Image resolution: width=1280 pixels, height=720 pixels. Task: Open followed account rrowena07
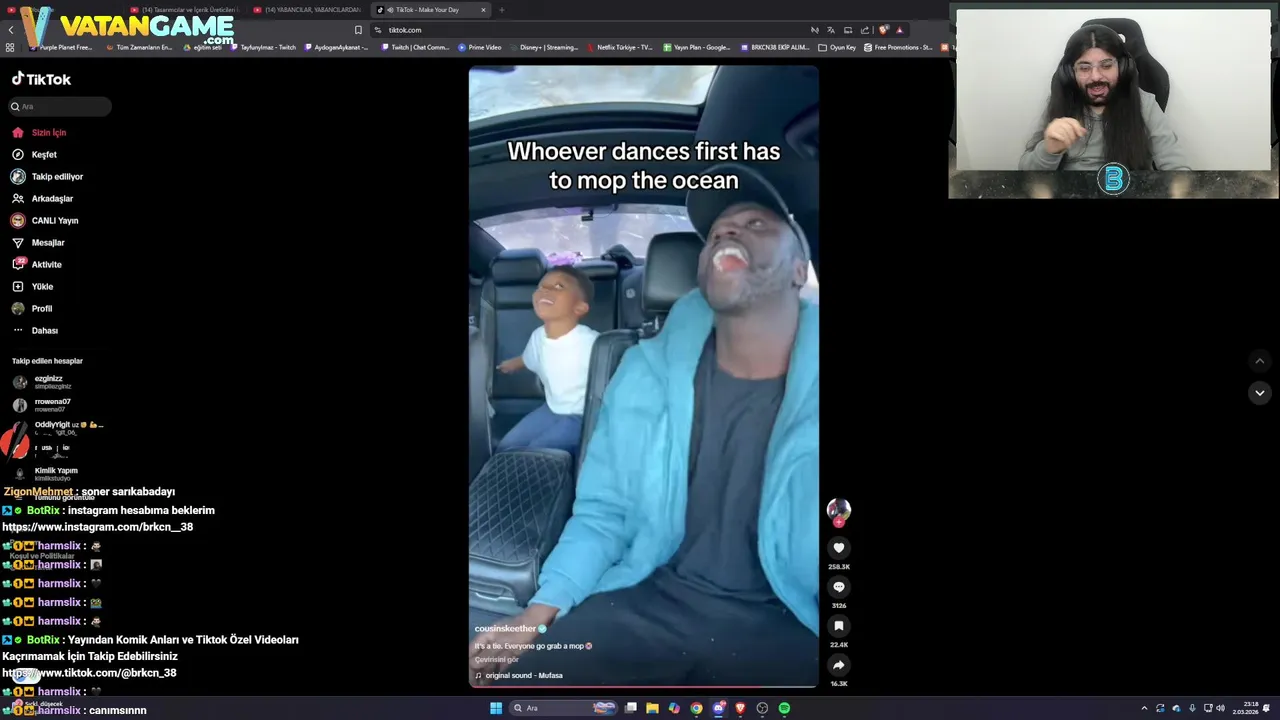click(x=41, y=405)
